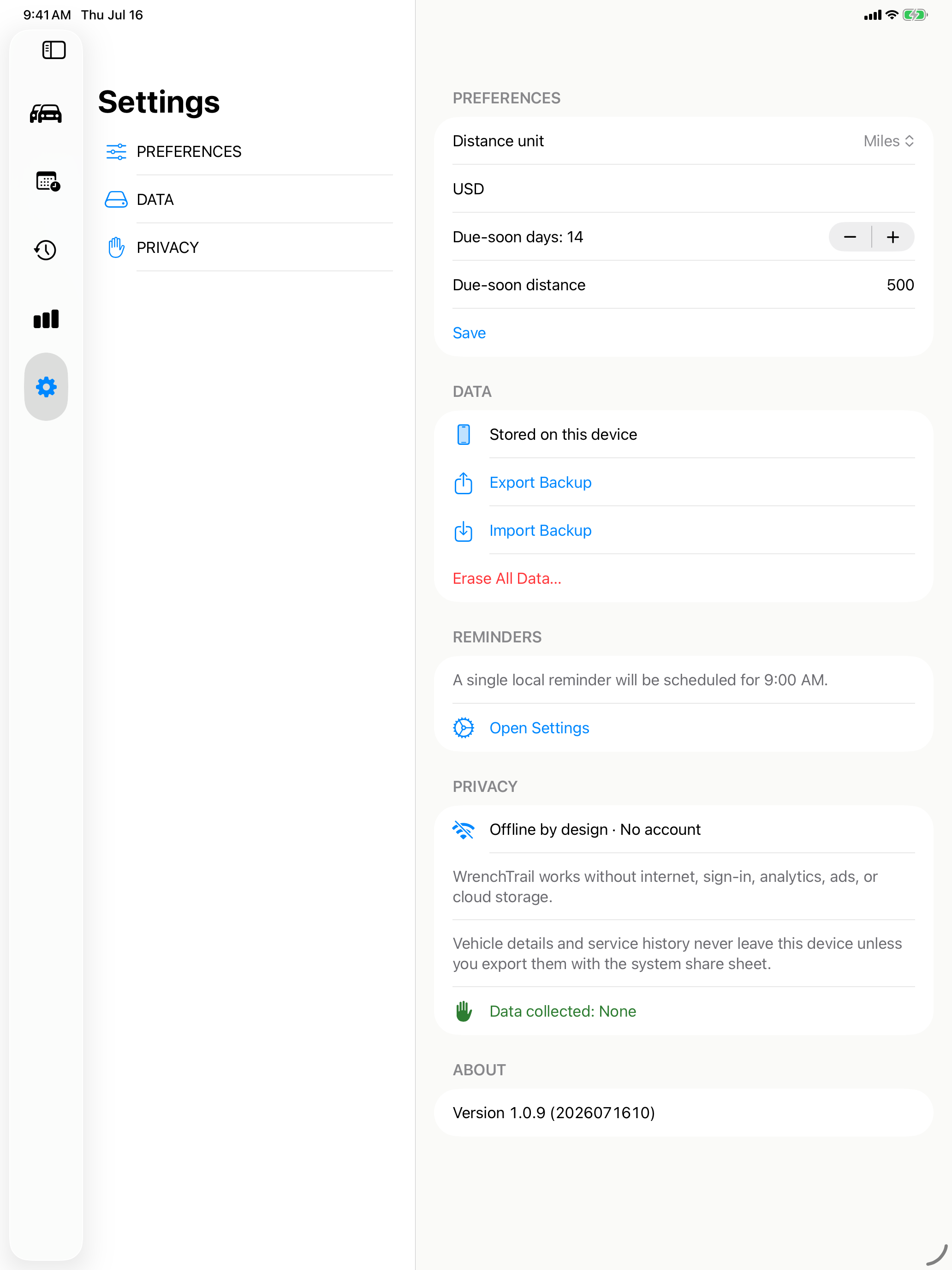Click the 'Data collected: None' text
952x1270 pixels.
point(563,1012)
